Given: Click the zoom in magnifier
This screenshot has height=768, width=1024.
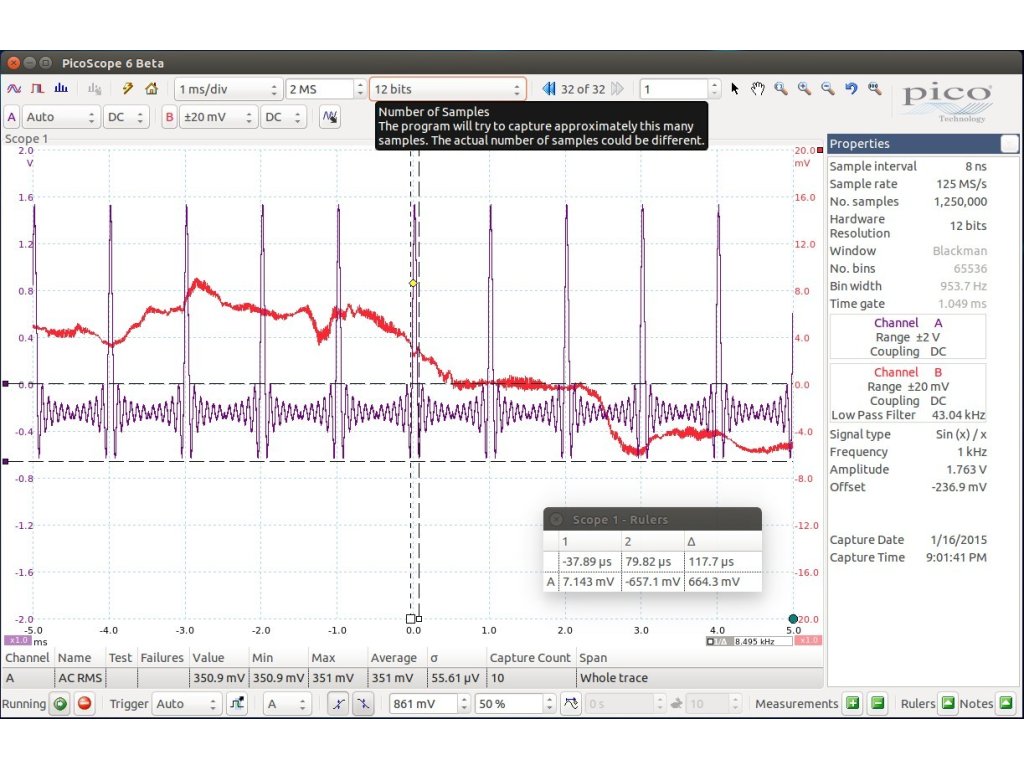Looking at the screenshot, I should click(804, 89).
